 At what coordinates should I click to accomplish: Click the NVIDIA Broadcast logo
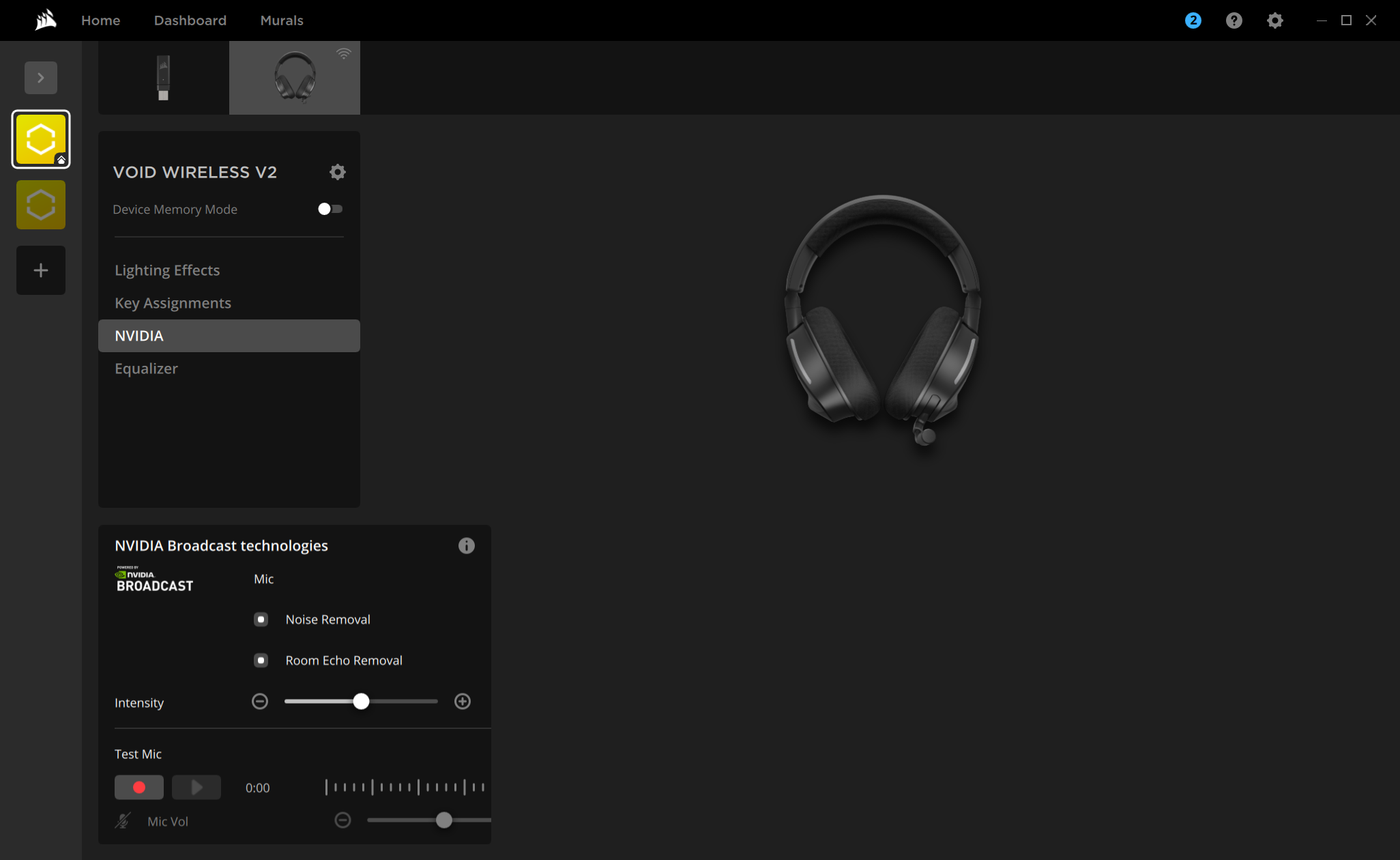point(154,579)
